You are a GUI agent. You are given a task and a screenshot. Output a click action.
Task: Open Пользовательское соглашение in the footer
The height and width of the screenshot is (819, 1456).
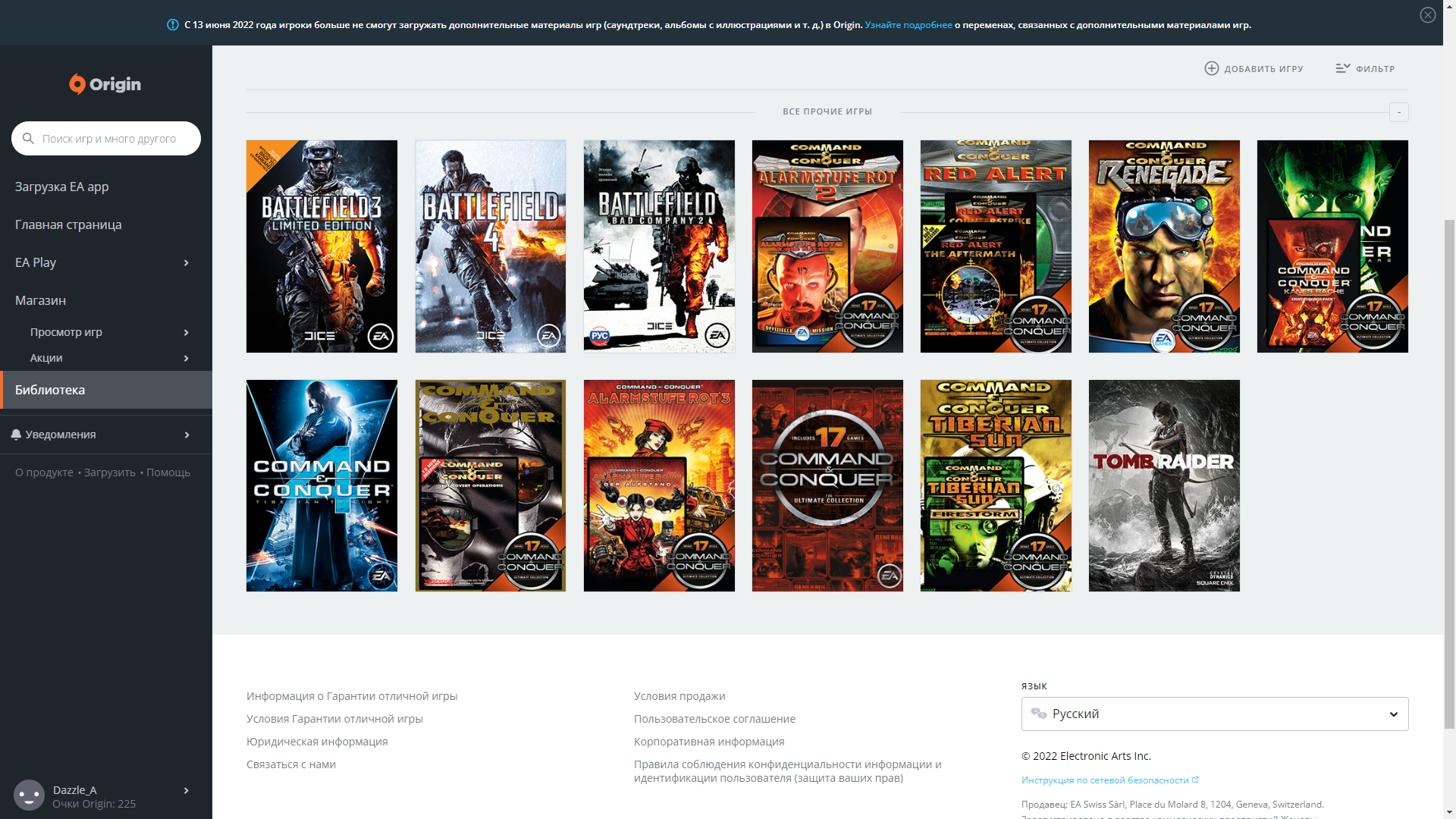714,718
